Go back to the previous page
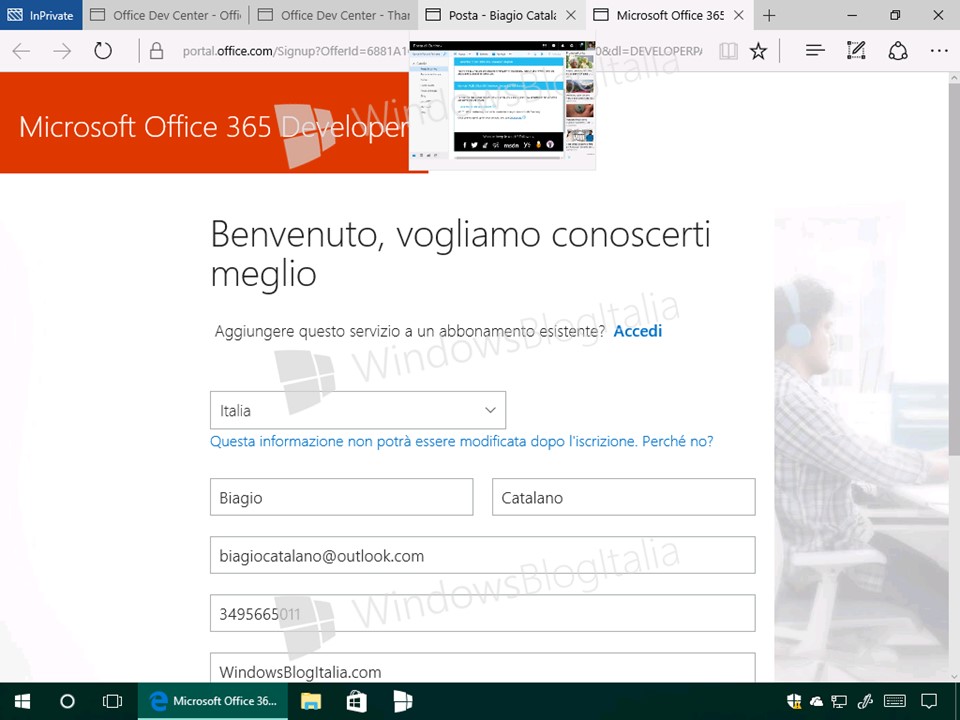Screen dimensions: 960x720 coord(21,51)
